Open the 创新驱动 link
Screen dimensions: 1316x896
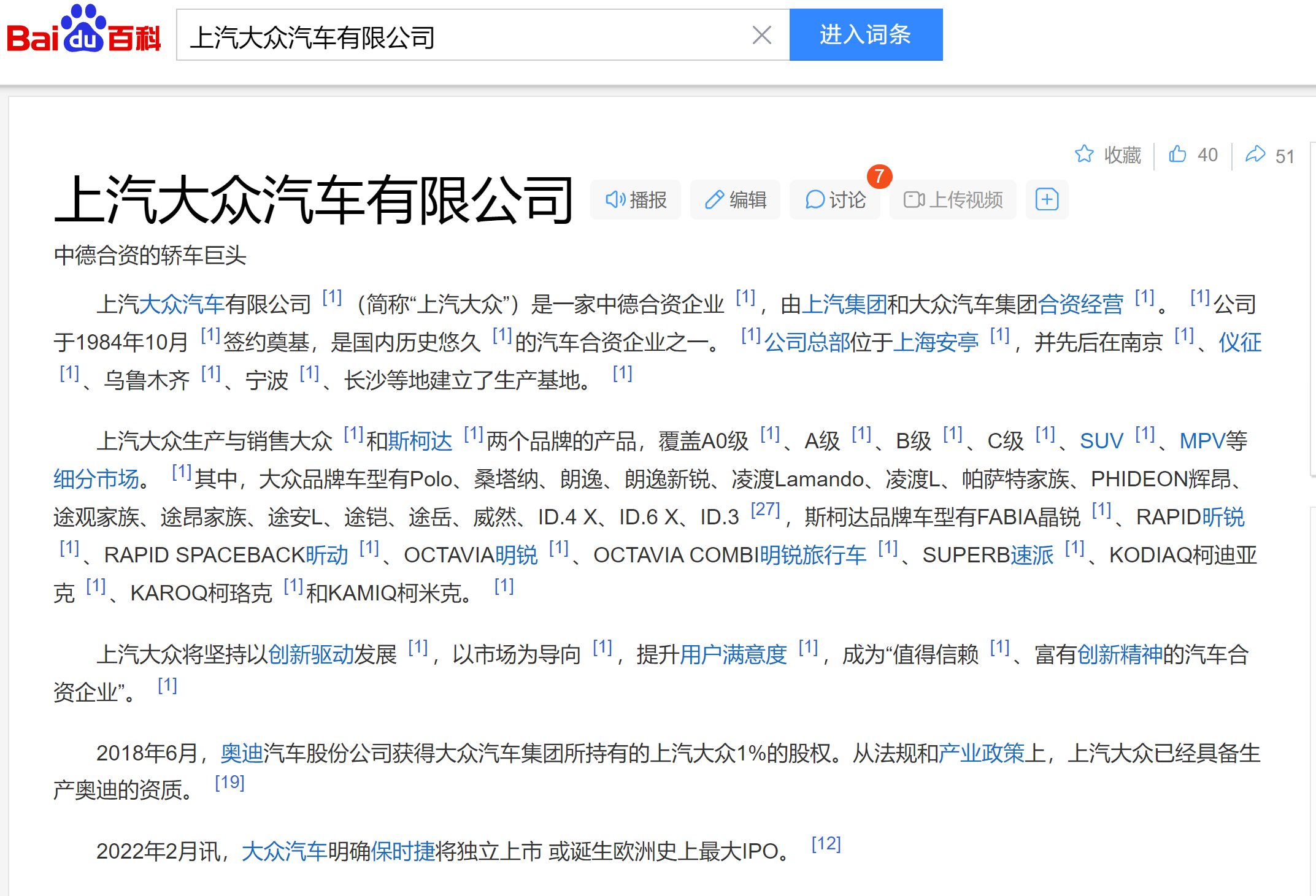pyautogui.click(x=311, y=655)
